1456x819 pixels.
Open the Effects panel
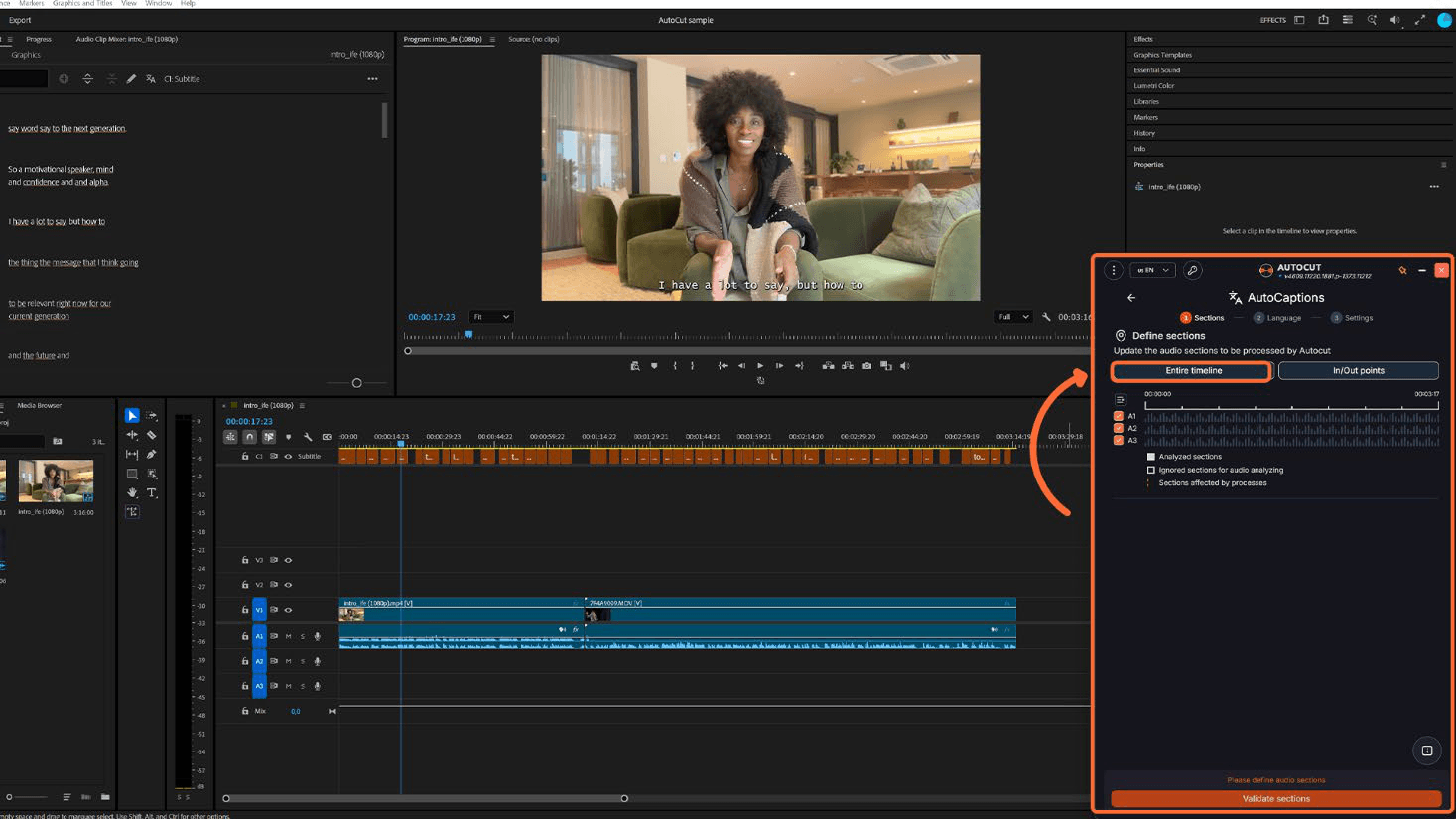(x=1143, y=39)
